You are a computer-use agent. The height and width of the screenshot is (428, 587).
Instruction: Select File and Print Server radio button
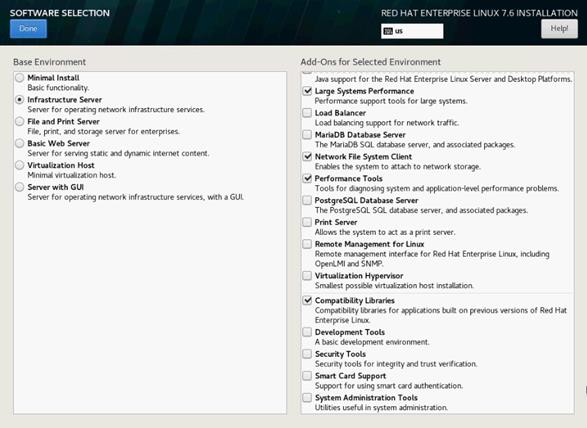click(x=19, y=121)
